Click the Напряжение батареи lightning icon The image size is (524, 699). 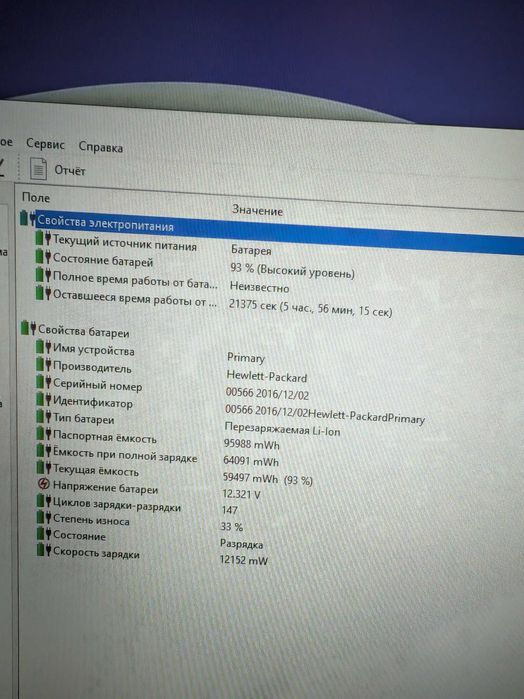coord(44,483)
